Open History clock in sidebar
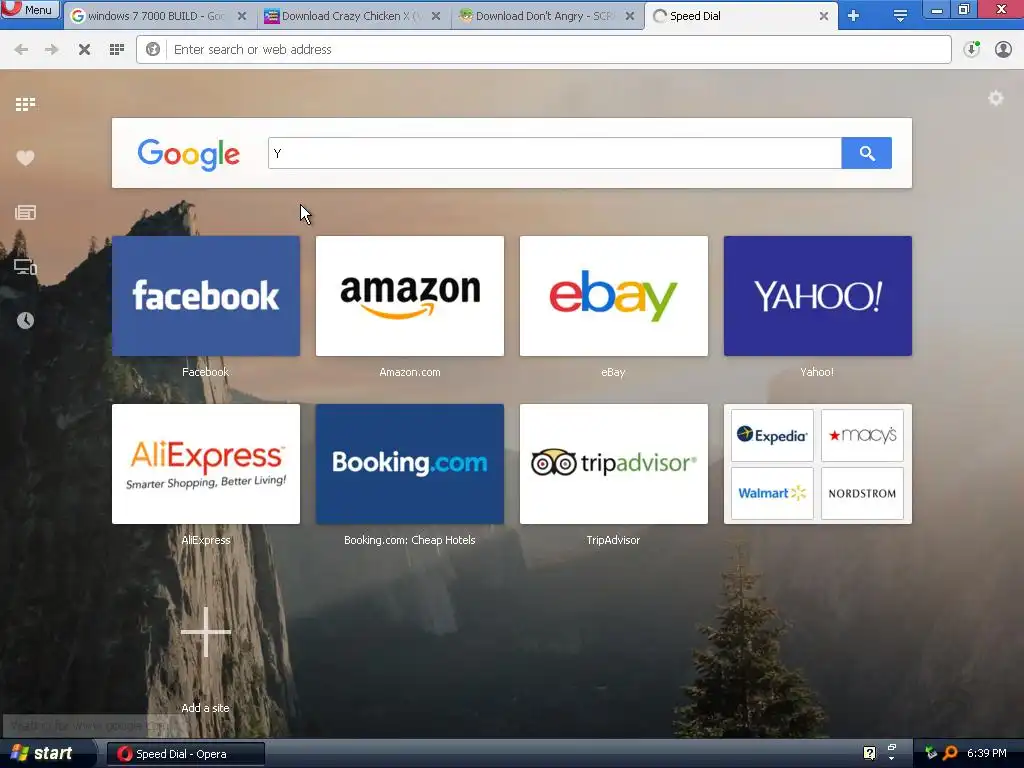 point(25,320)
